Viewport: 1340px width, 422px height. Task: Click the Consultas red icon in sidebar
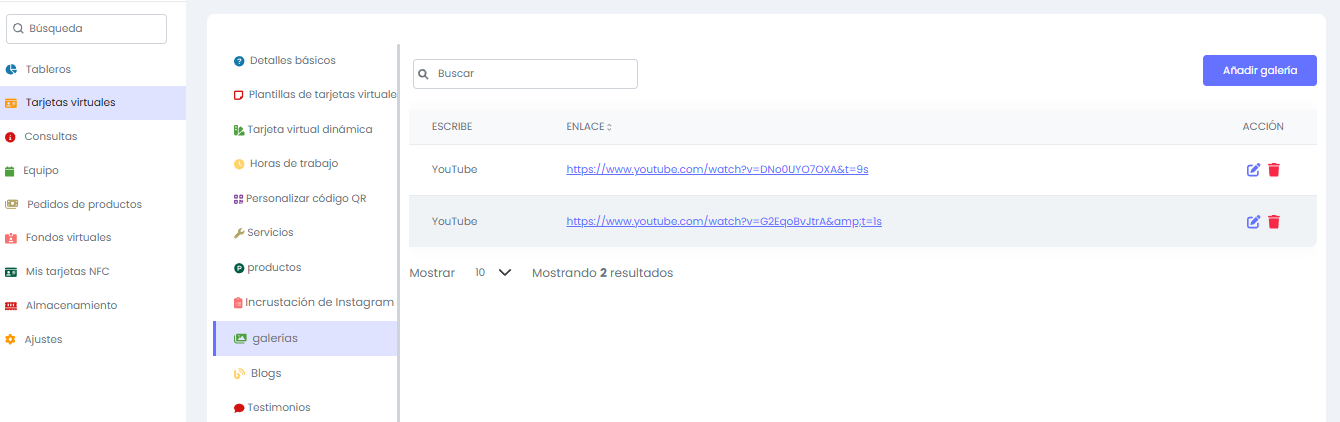[11, 137]
